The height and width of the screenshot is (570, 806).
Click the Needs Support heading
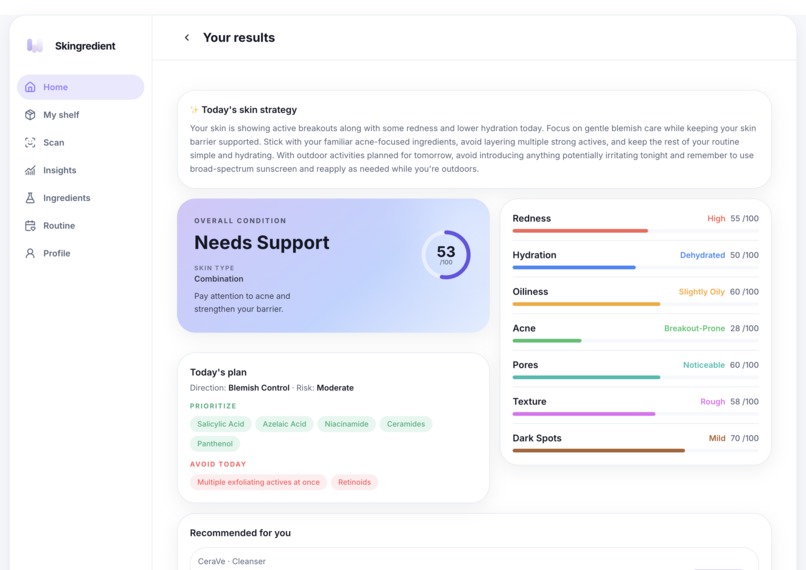262,243
